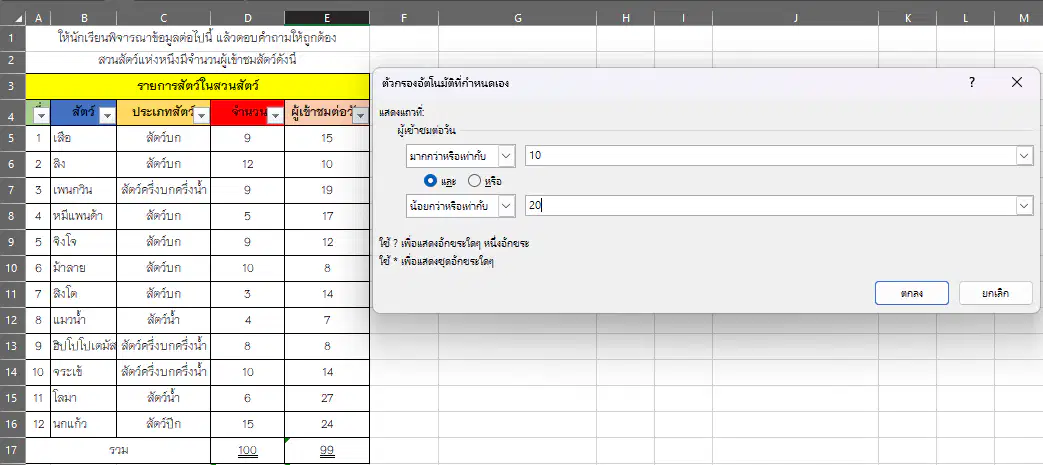
Task: Open filter dropdown on สัตว์ column header
Action: (108, 116)
